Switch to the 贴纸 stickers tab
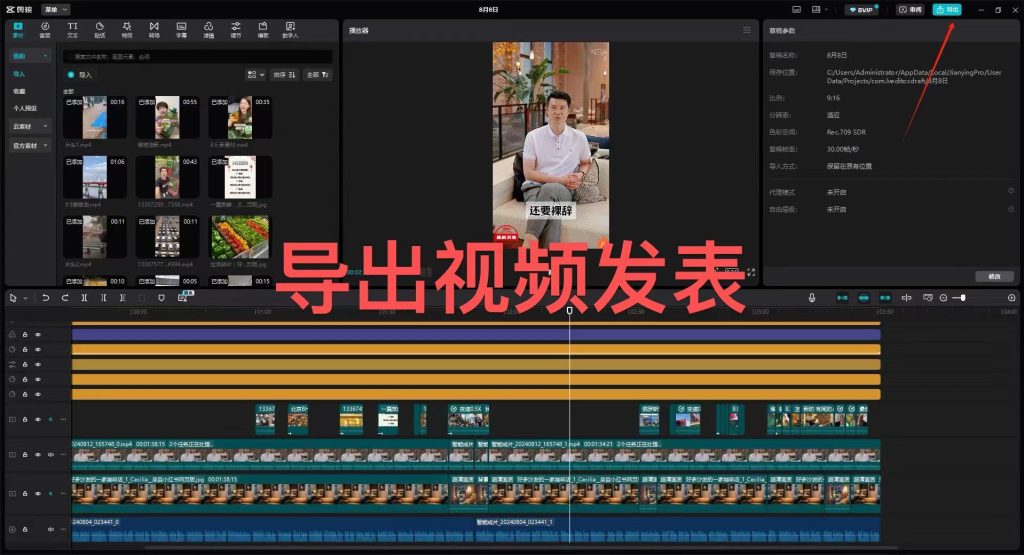The image size is (1024, 555). pos(99,29)
